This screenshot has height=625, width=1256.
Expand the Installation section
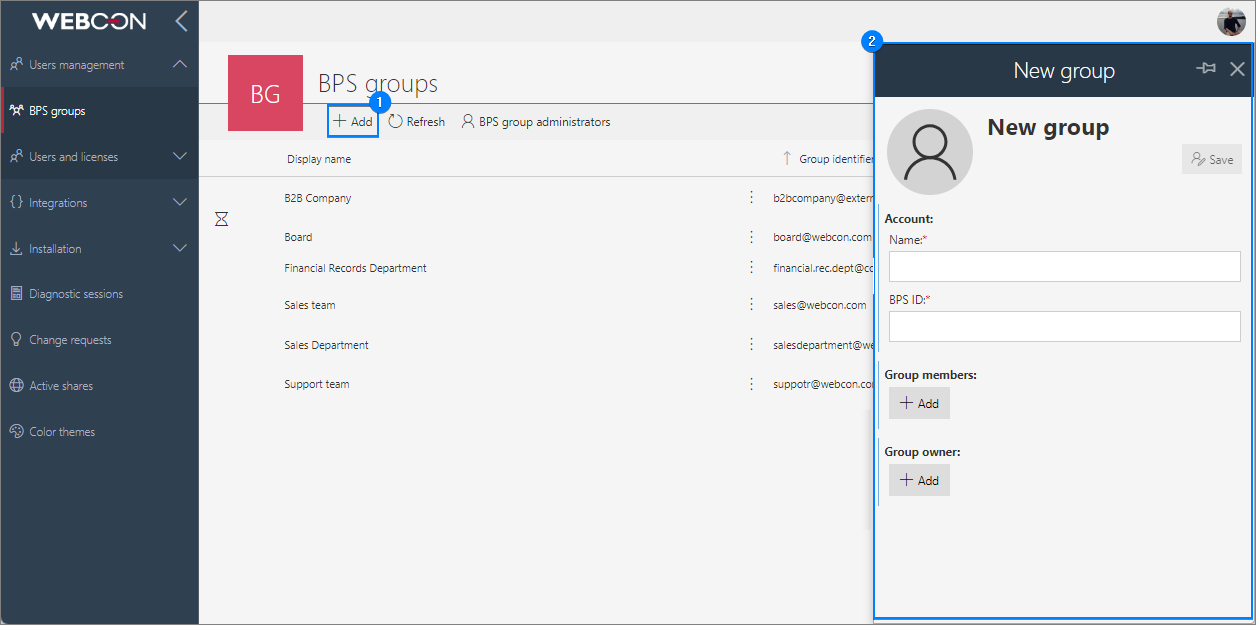click(180, 248)
